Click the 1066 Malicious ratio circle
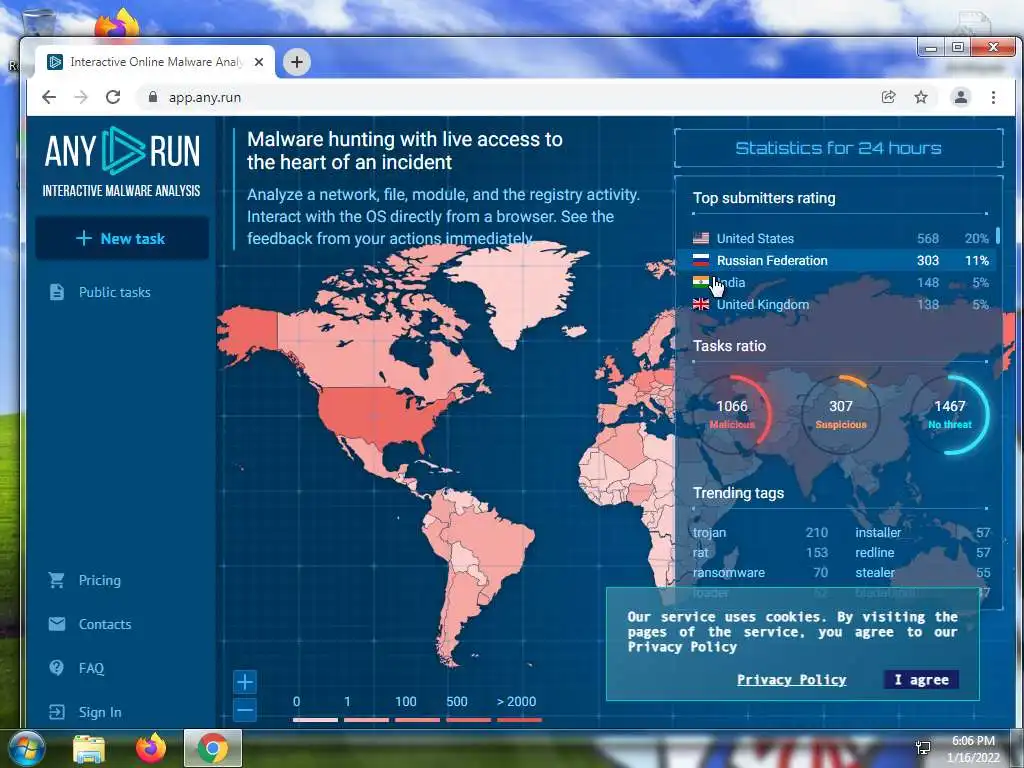Viewport: 1024px width, 768px height. pyautogui.click(x=732, y=415)
